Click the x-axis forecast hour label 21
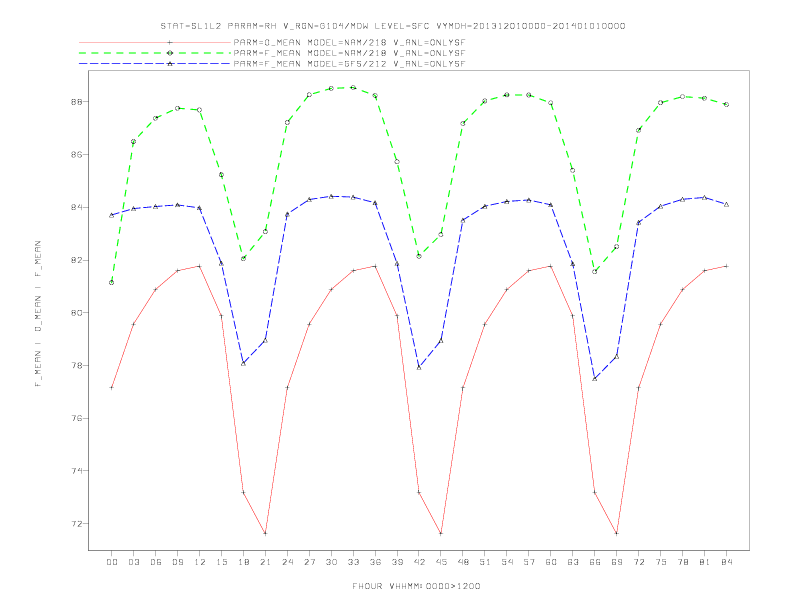 pyautogui.click(x=265, y=562)
